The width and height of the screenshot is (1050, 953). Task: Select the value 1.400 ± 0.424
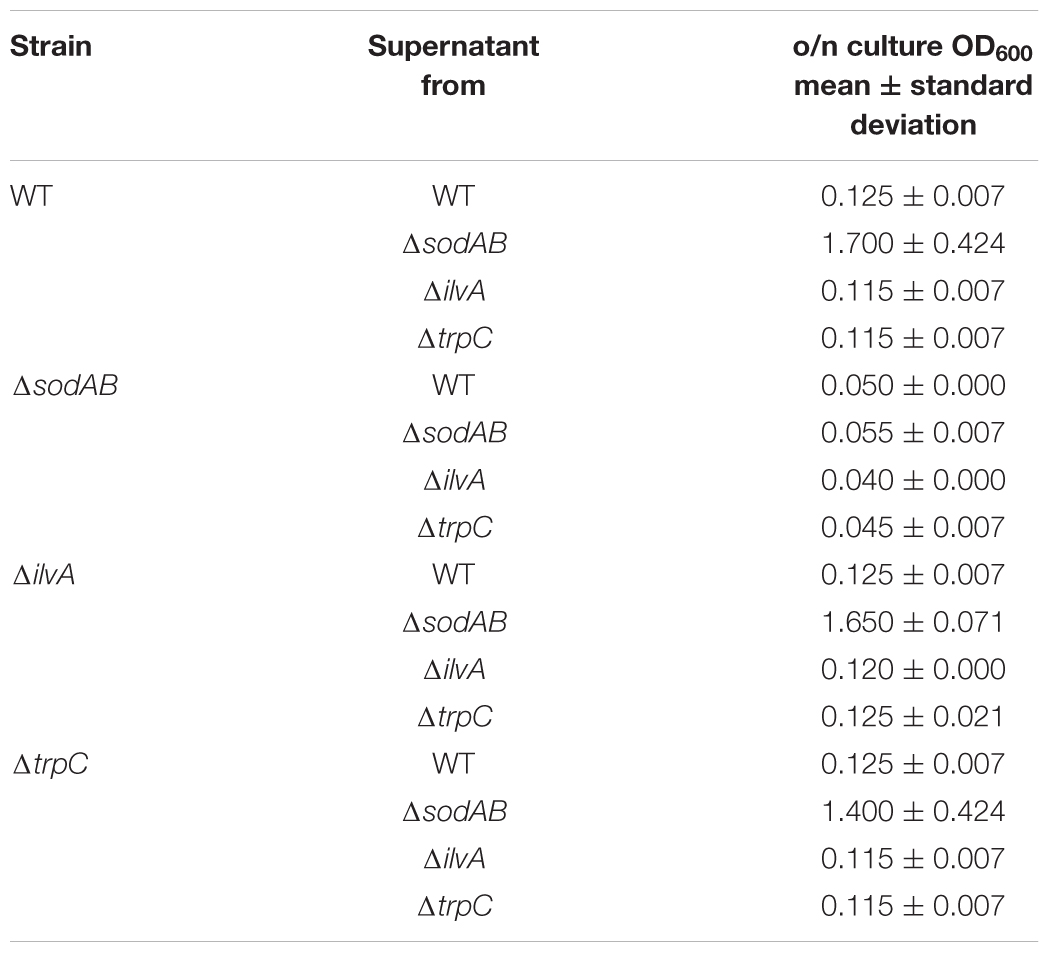click(913, 812)
